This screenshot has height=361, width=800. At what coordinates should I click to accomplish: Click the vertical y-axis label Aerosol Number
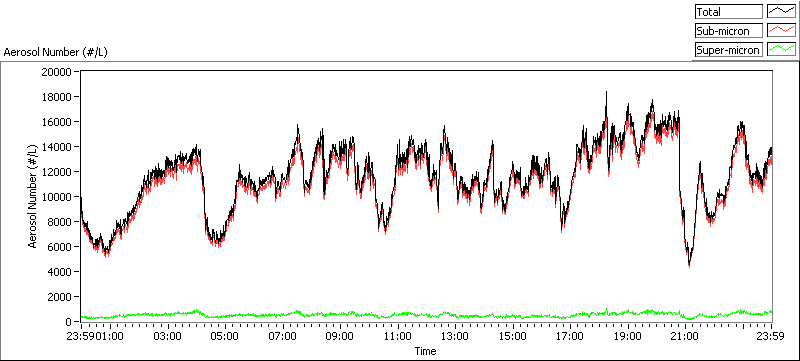click(33, 196)
